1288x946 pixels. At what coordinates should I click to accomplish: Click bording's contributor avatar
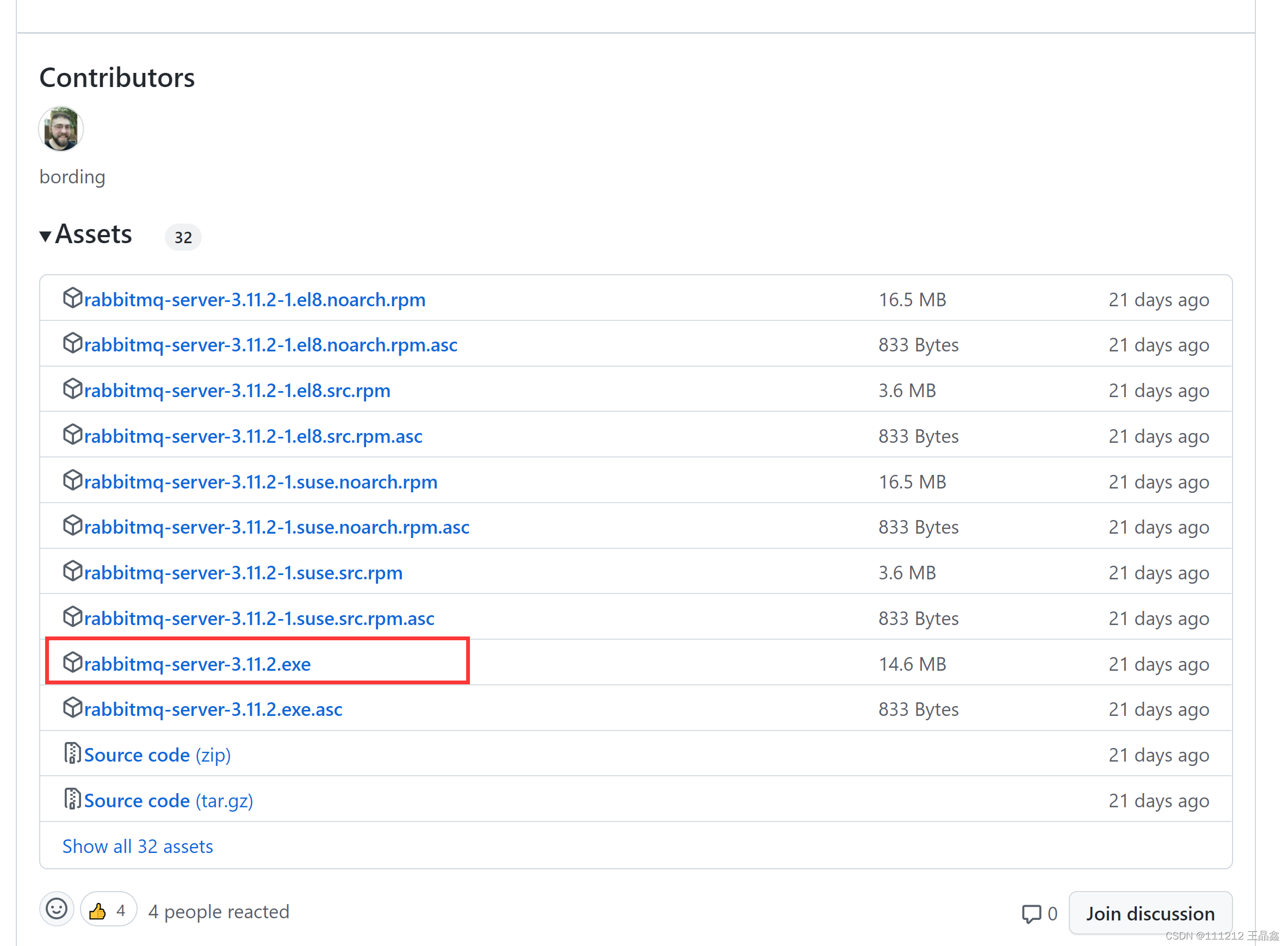(x=61, y=129)
